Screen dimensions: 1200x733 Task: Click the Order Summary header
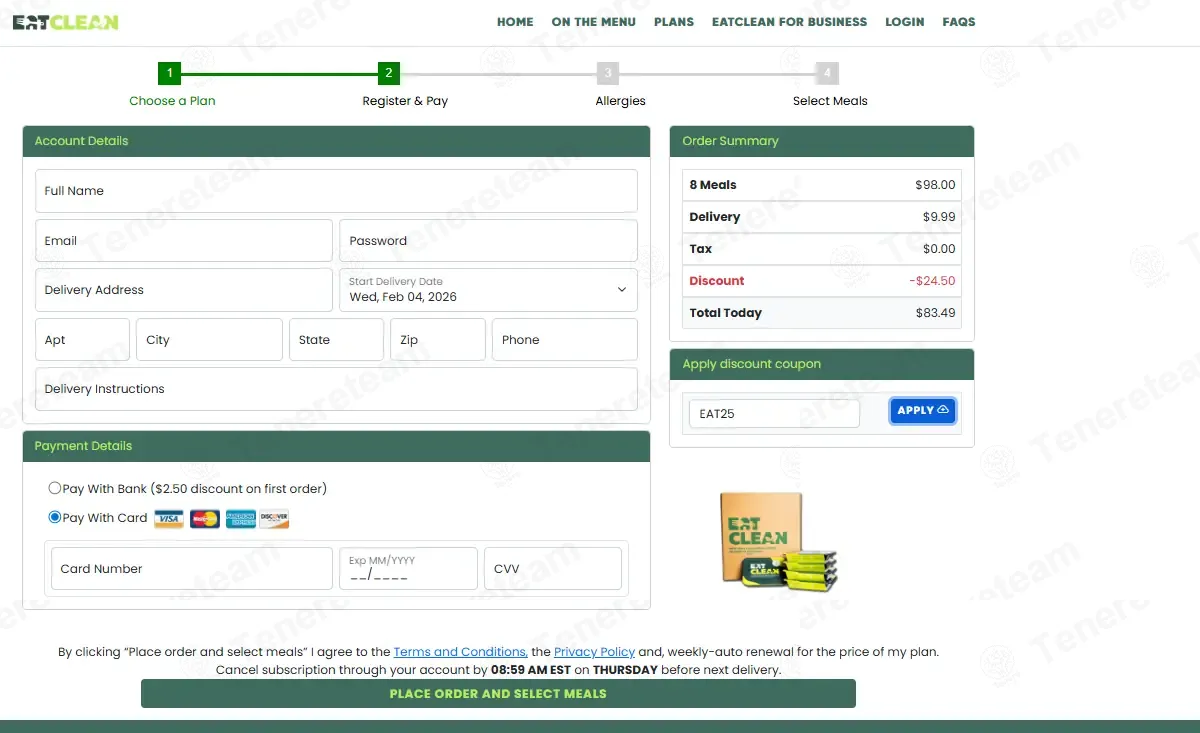coord(822,141)
